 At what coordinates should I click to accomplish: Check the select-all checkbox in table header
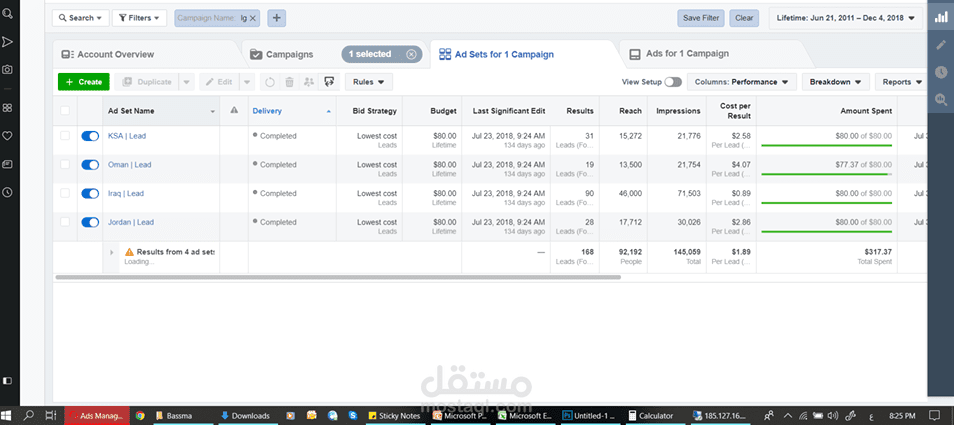pos(65,111)
